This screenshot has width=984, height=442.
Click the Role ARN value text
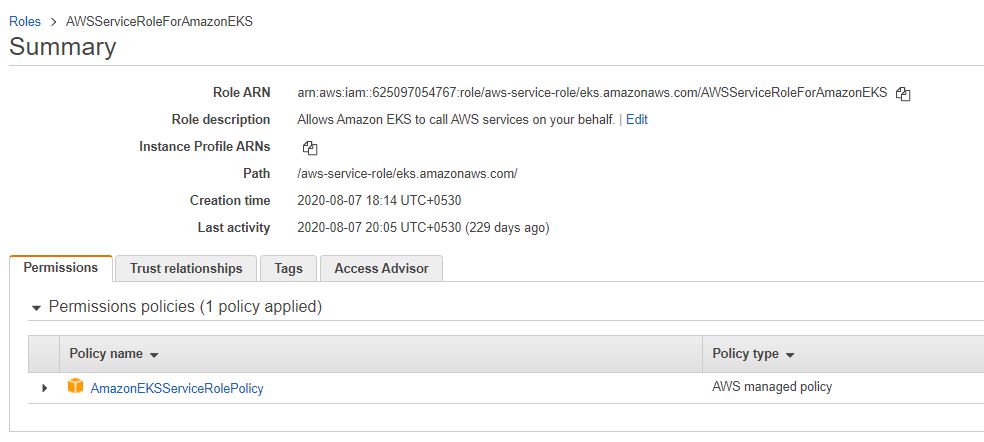tap(592, 92)
